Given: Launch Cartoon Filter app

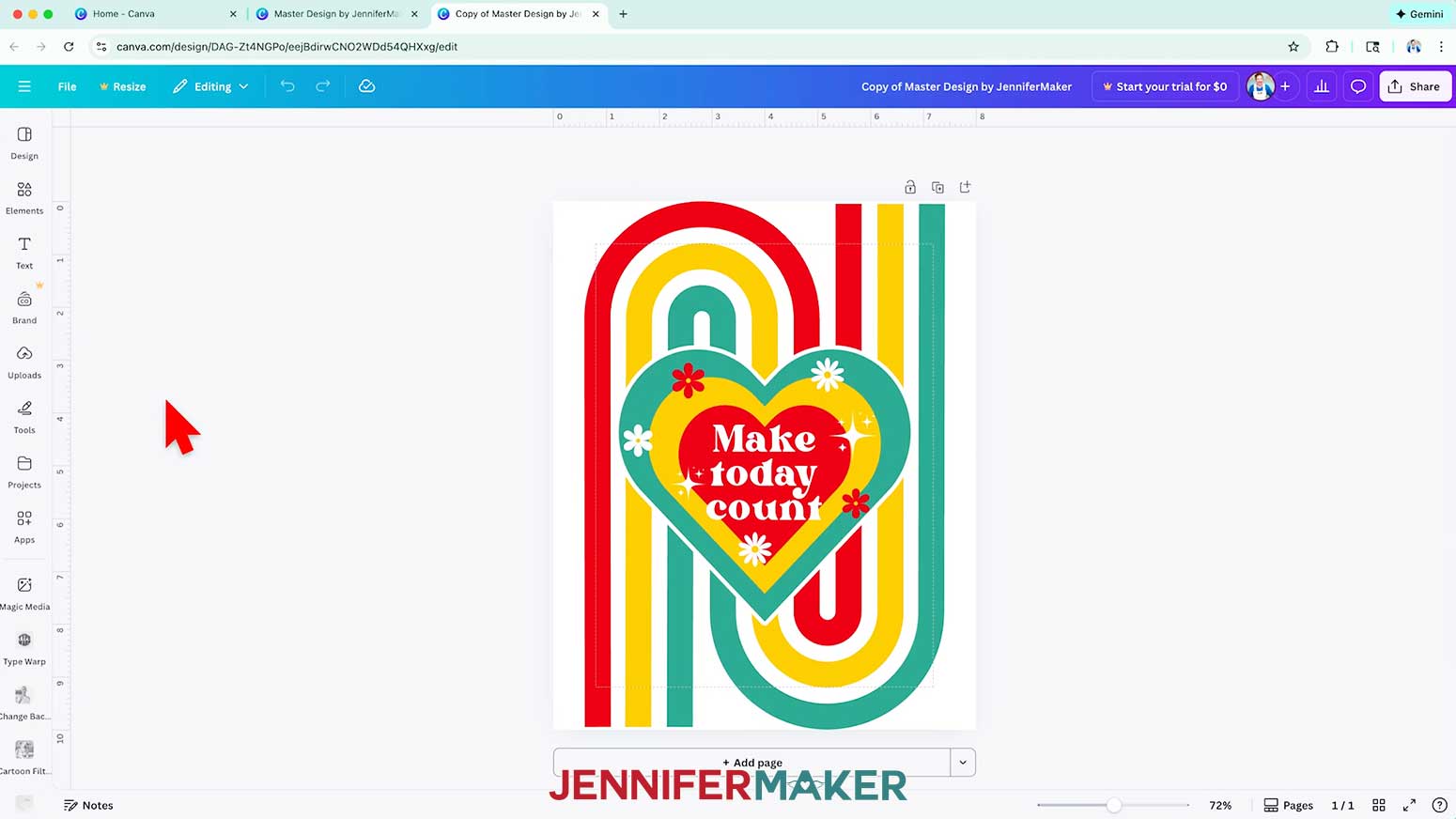Looking at the screenshot, I should [24, 757].
